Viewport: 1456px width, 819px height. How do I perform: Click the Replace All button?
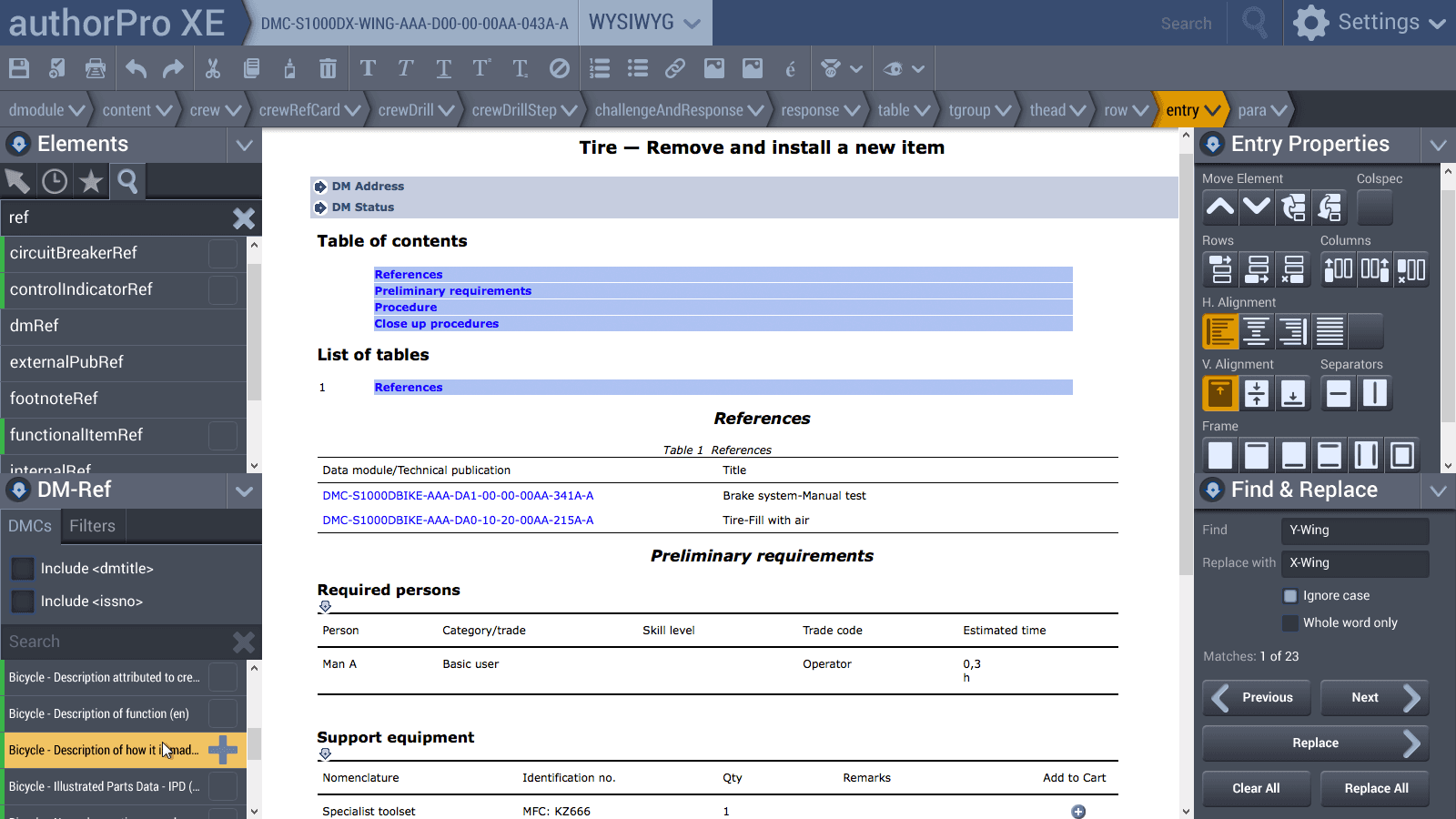pyautogui.click(x=1375, y=788)
